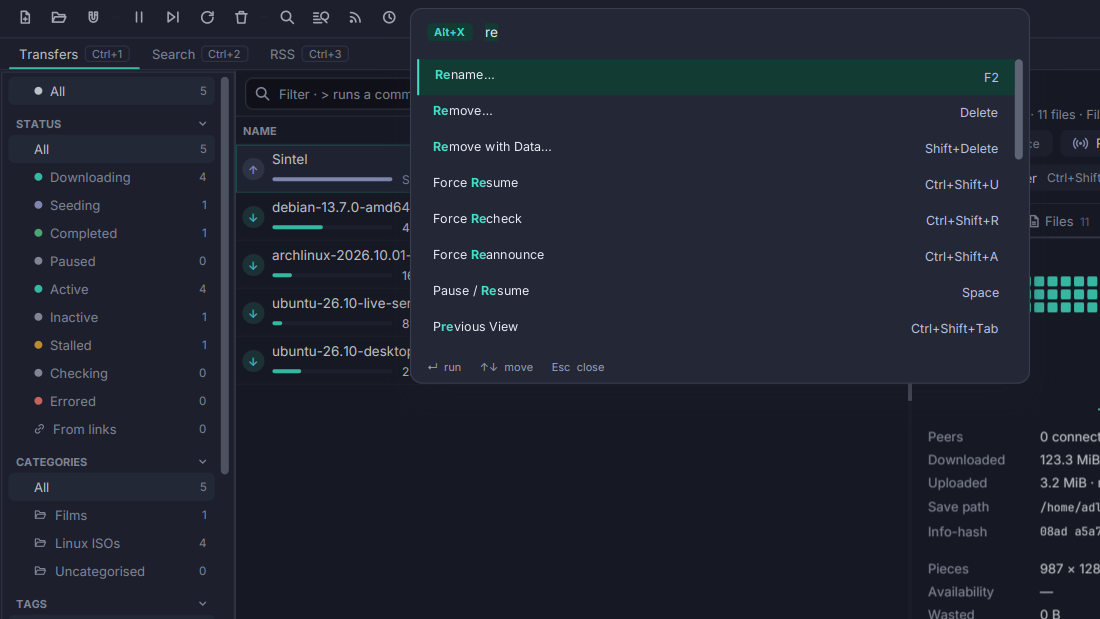Collapse the STATUS section chevron
Screen dimensions: 1100x619
pyautogui.click(x=203, y=124)
